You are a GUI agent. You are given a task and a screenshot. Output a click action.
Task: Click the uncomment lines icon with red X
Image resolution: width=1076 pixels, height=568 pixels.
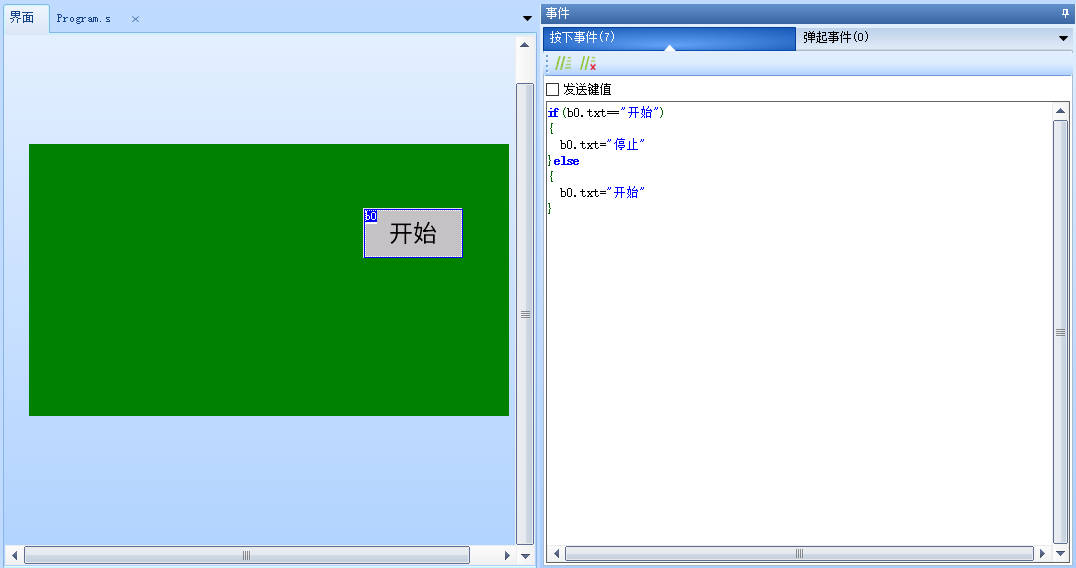click(588, 63)
